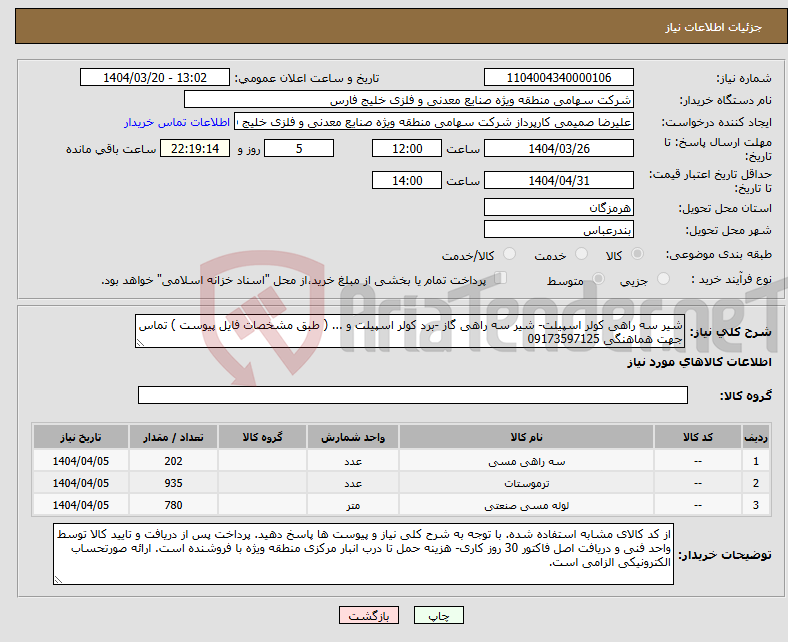Click the اطلاعات کالاهای مورد نیاز heading

pos(699,362)
